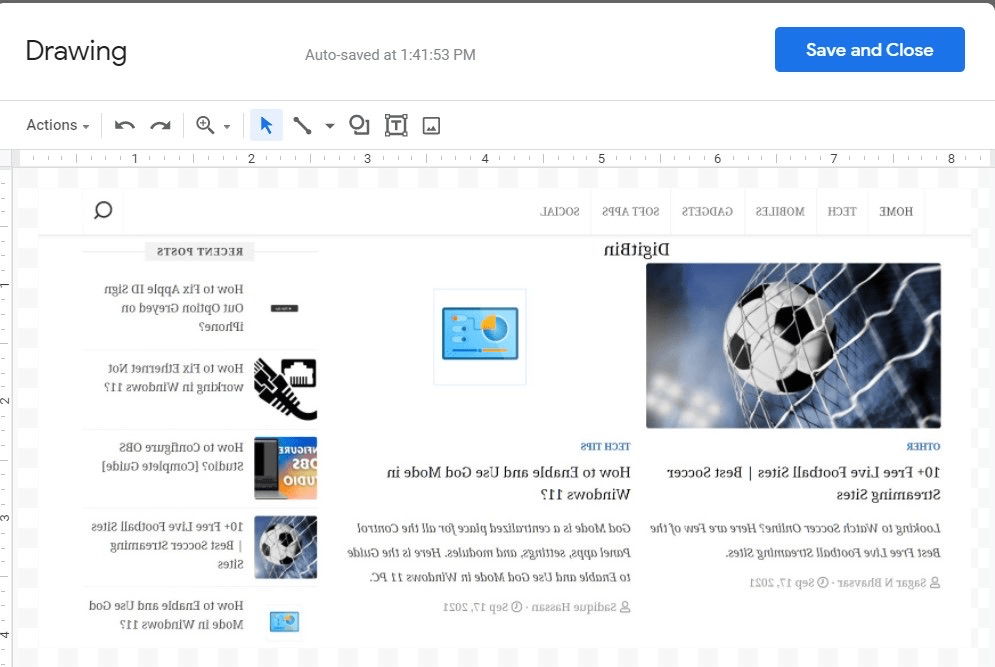
Task: Expand the Actions dropdown caret
Action: click(x=85, y=125)
